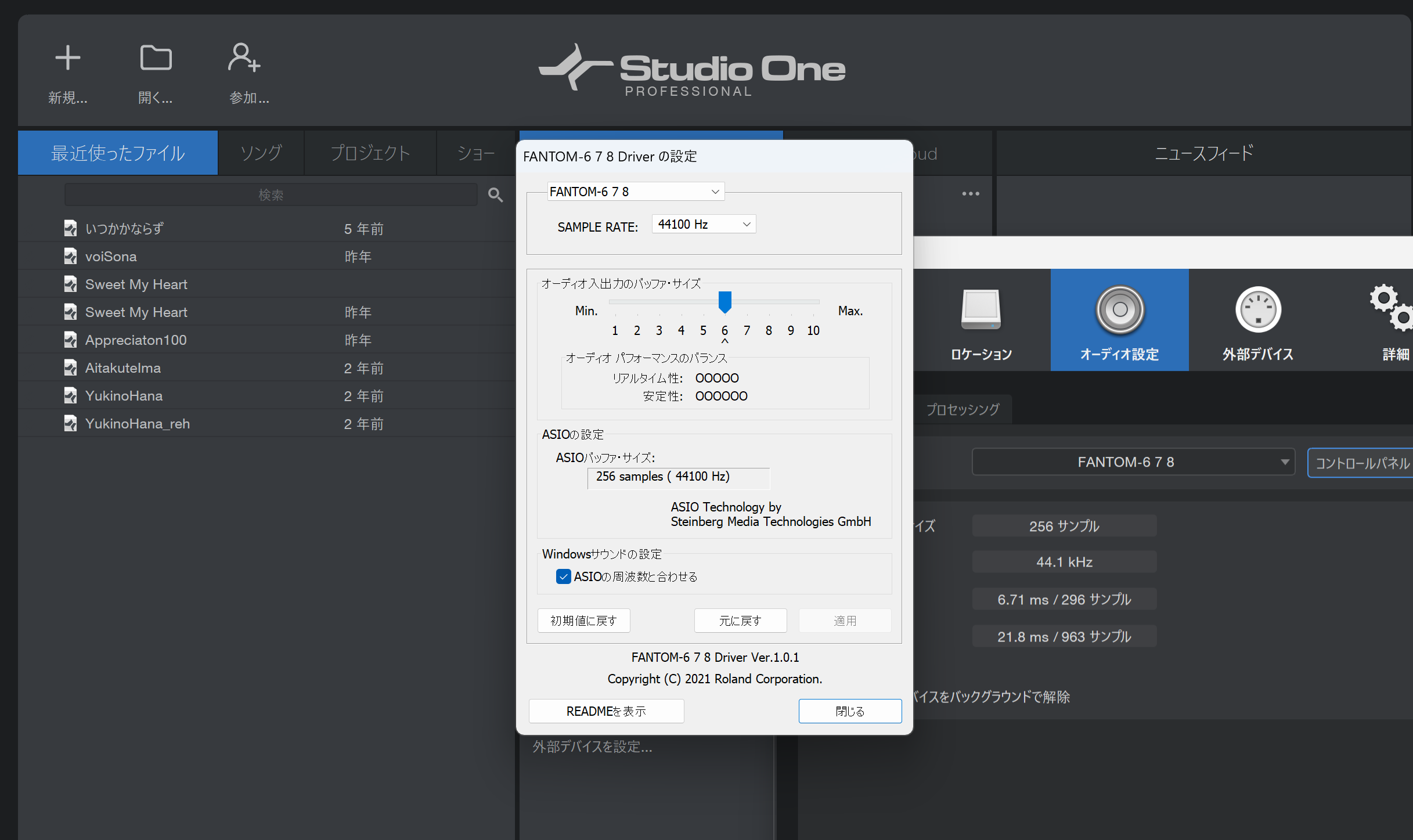Click the Open (開く) folder icon
The height and width of the screenshot is (840, 1413).
point(156,58)
